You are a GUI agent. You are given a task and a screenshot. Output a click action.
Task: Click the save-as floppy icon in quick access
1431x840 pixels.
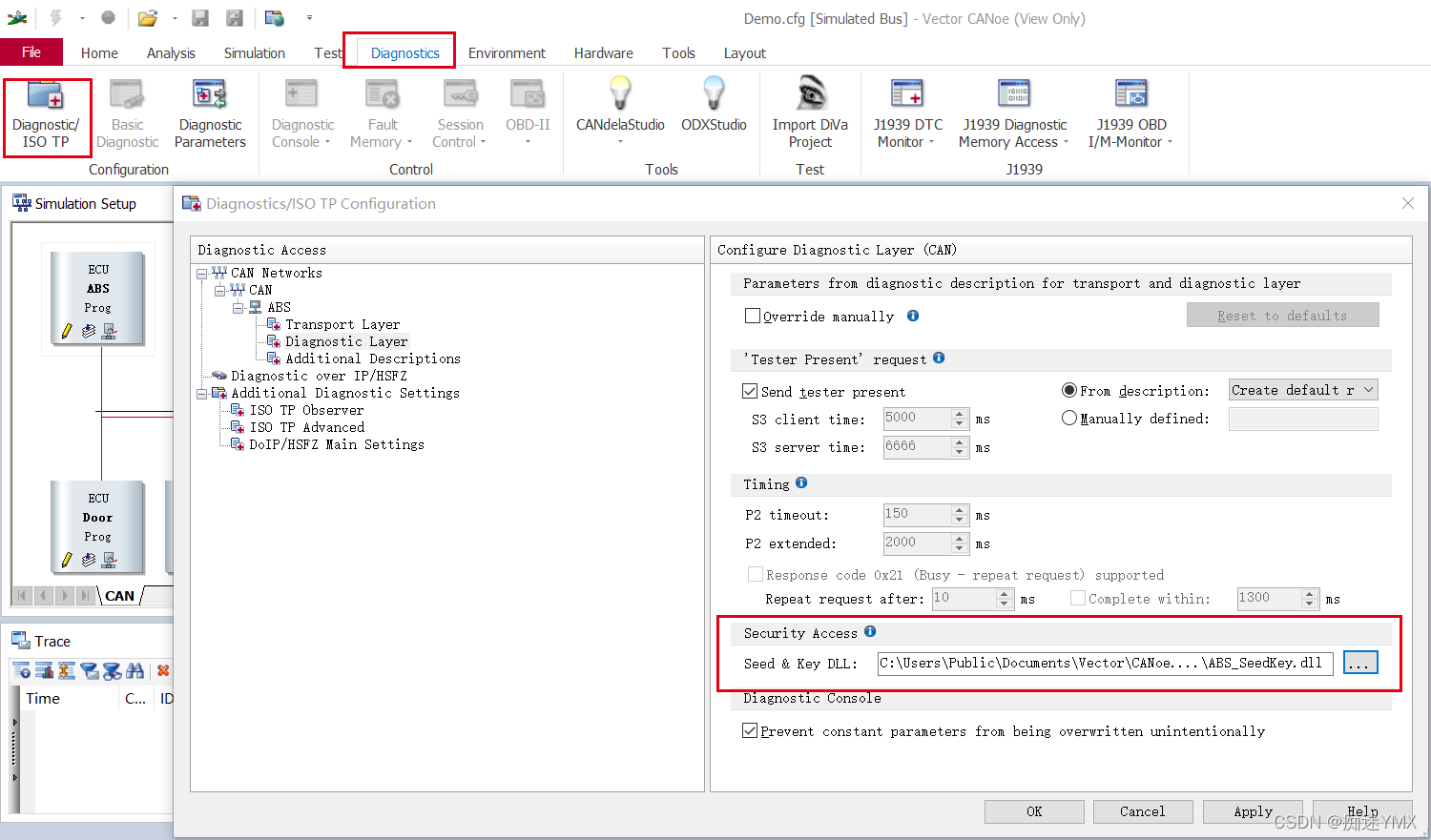(x=235, y=18)
